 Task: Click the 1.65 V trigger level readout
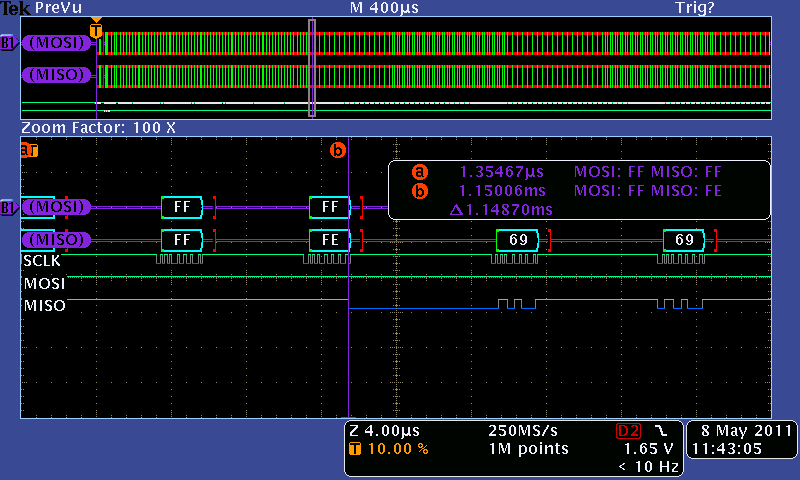tap(648, 449)
